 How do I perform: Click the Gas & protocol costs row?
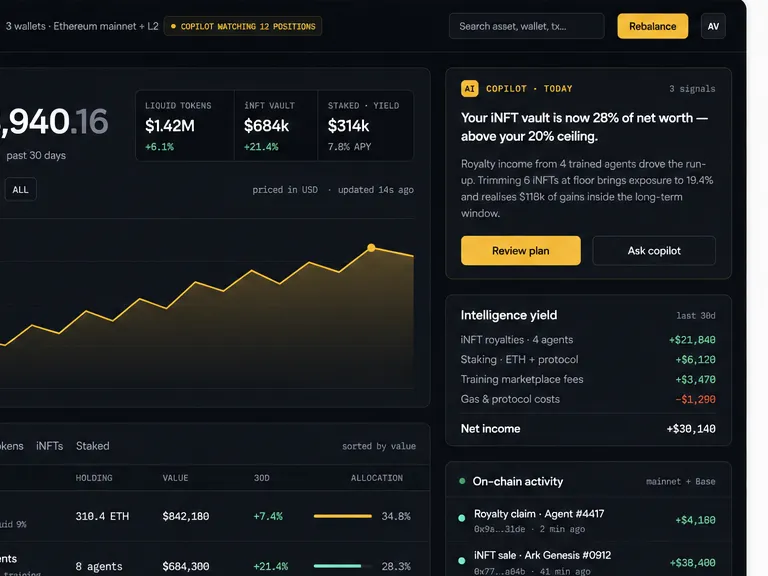click(x=588, y=399)
